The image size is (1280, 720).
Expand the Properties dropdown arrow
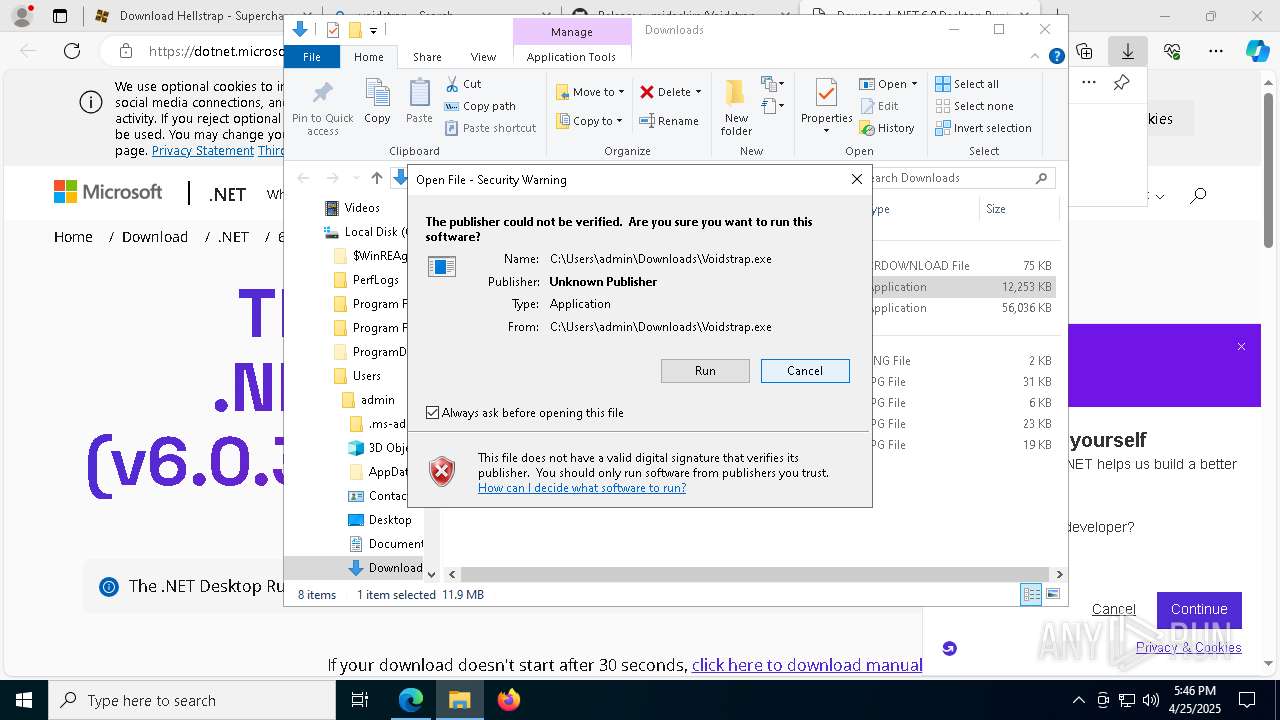(x=826, y=131)
